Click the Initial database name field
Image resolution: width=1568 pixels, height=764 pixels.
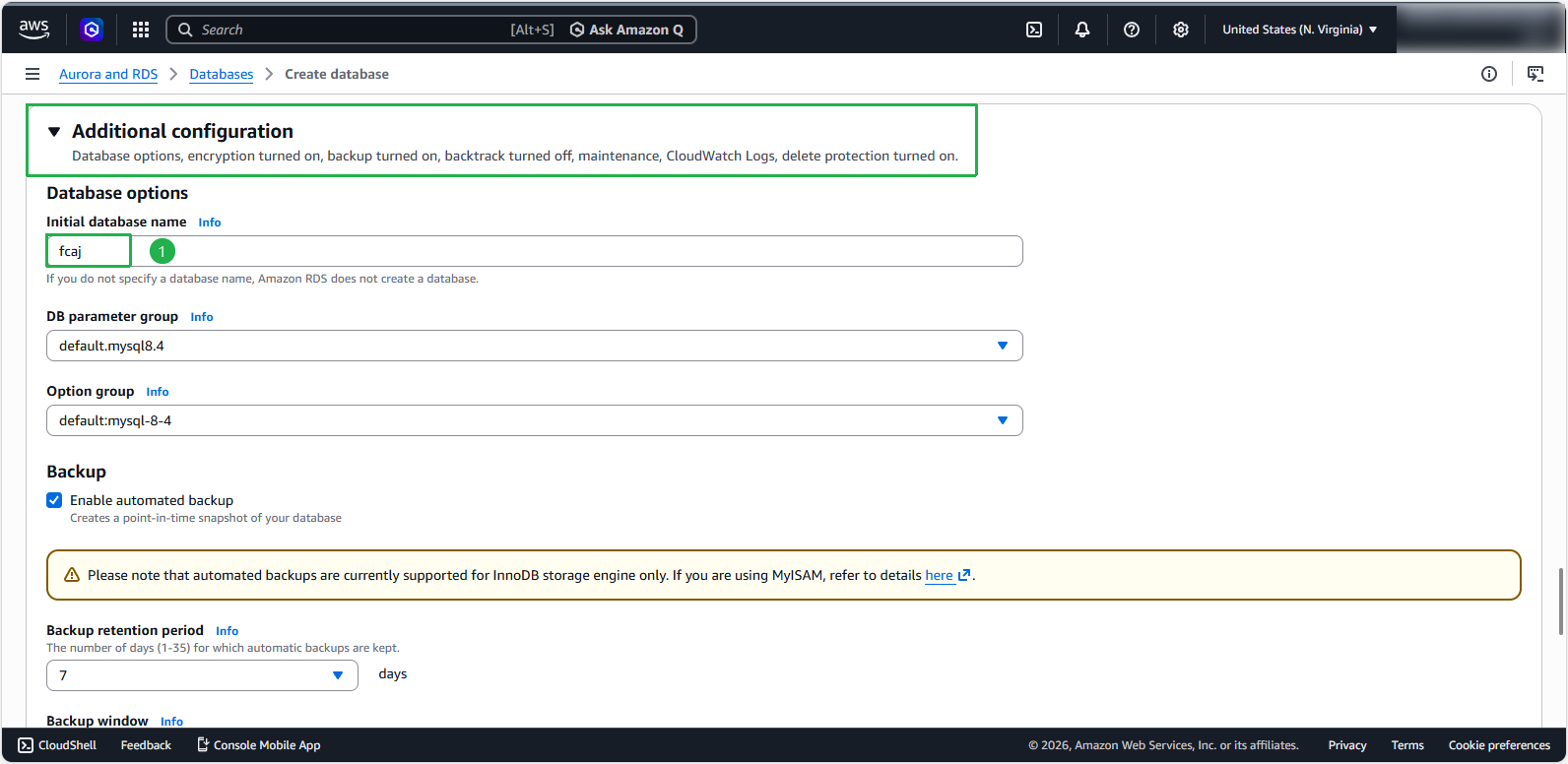pos(535,251)
